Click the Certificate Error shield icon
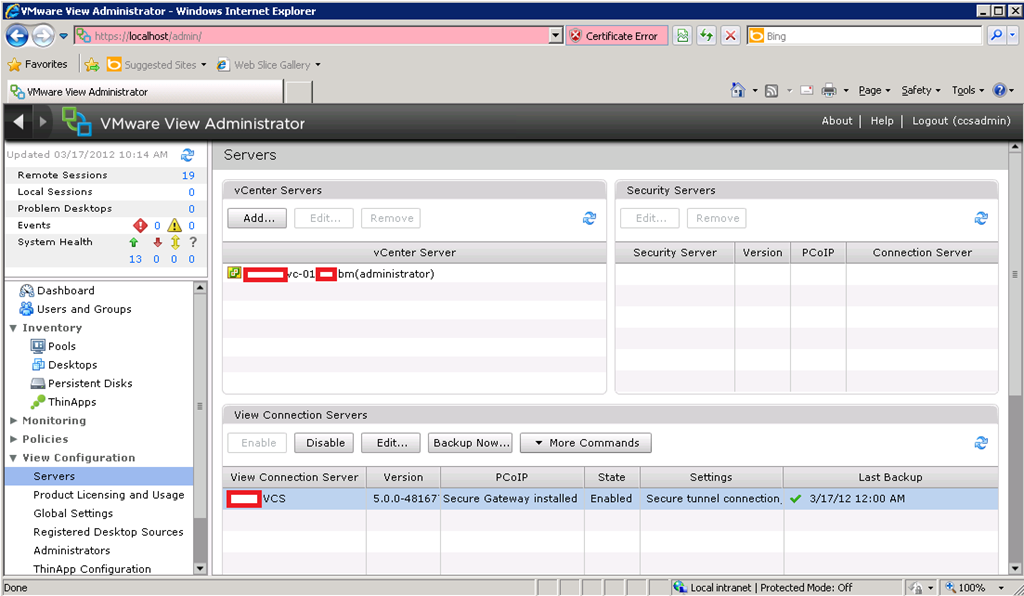The height and width of the screenshot is (596, 1024). 575,36
